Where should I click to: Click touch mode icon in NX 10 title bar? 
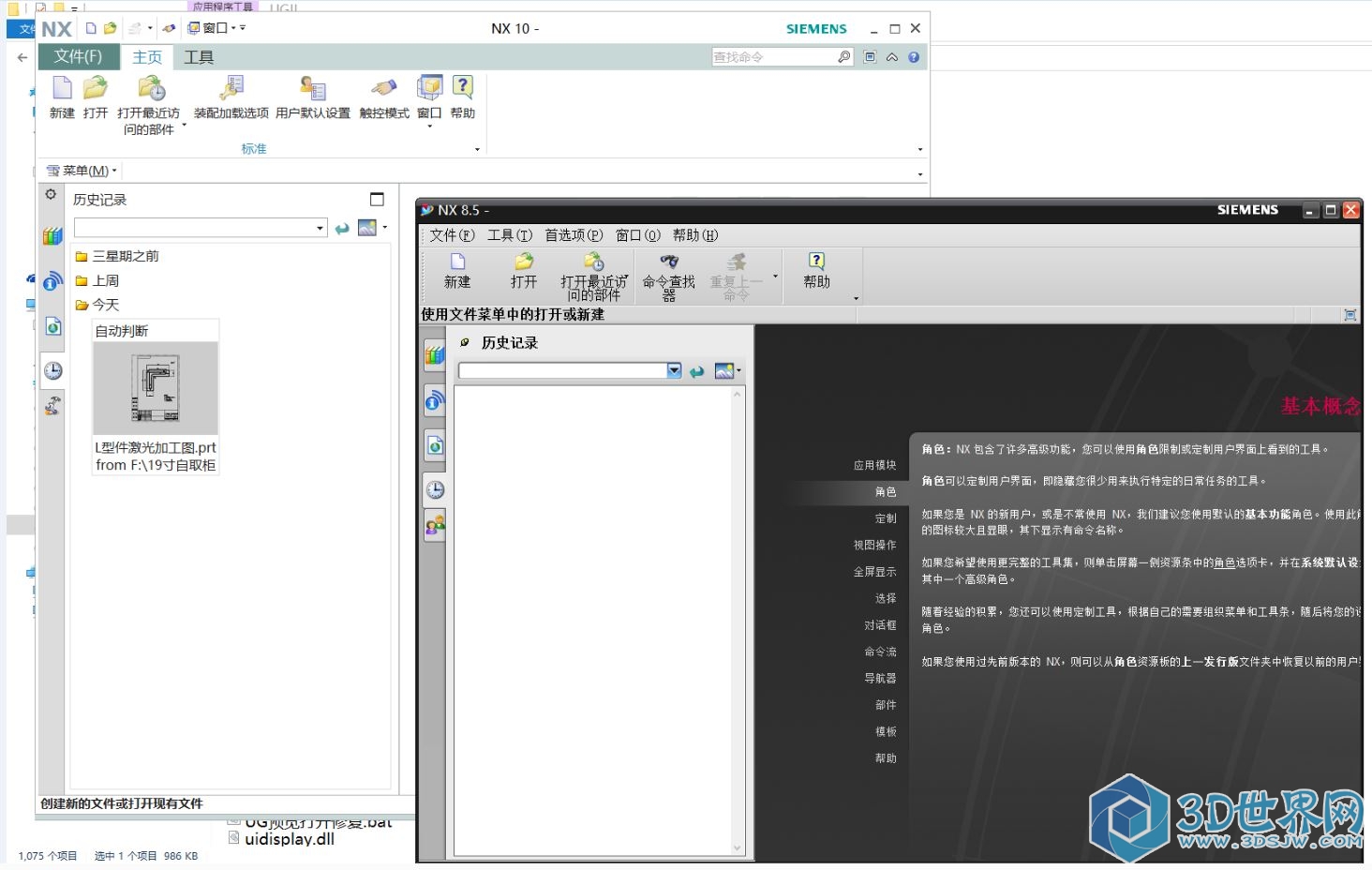[169, 28]
